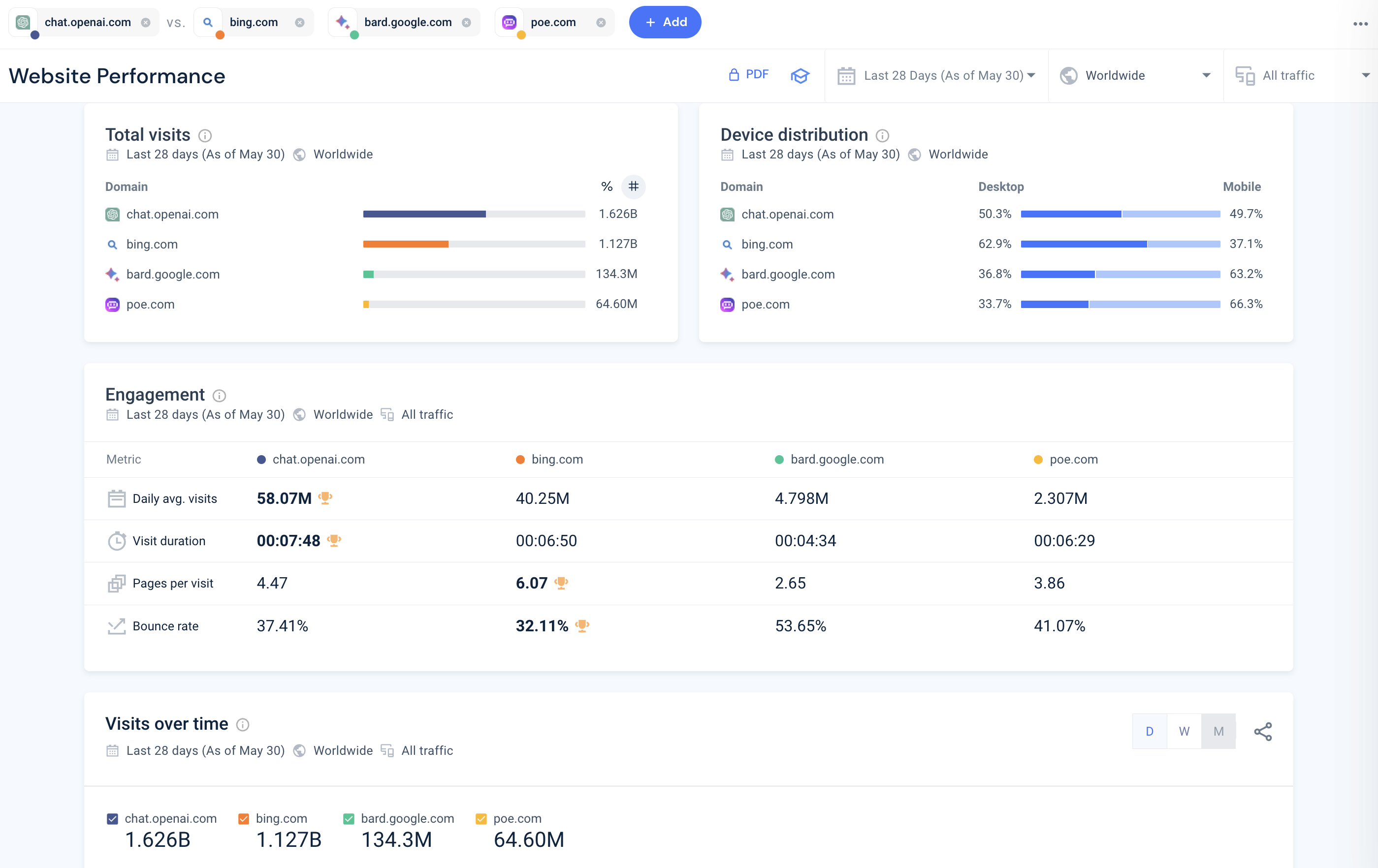This screenshot has height=868, width=1378.
Task: Click the 134.3M total under bard.google.com legend
Action: 396,839
